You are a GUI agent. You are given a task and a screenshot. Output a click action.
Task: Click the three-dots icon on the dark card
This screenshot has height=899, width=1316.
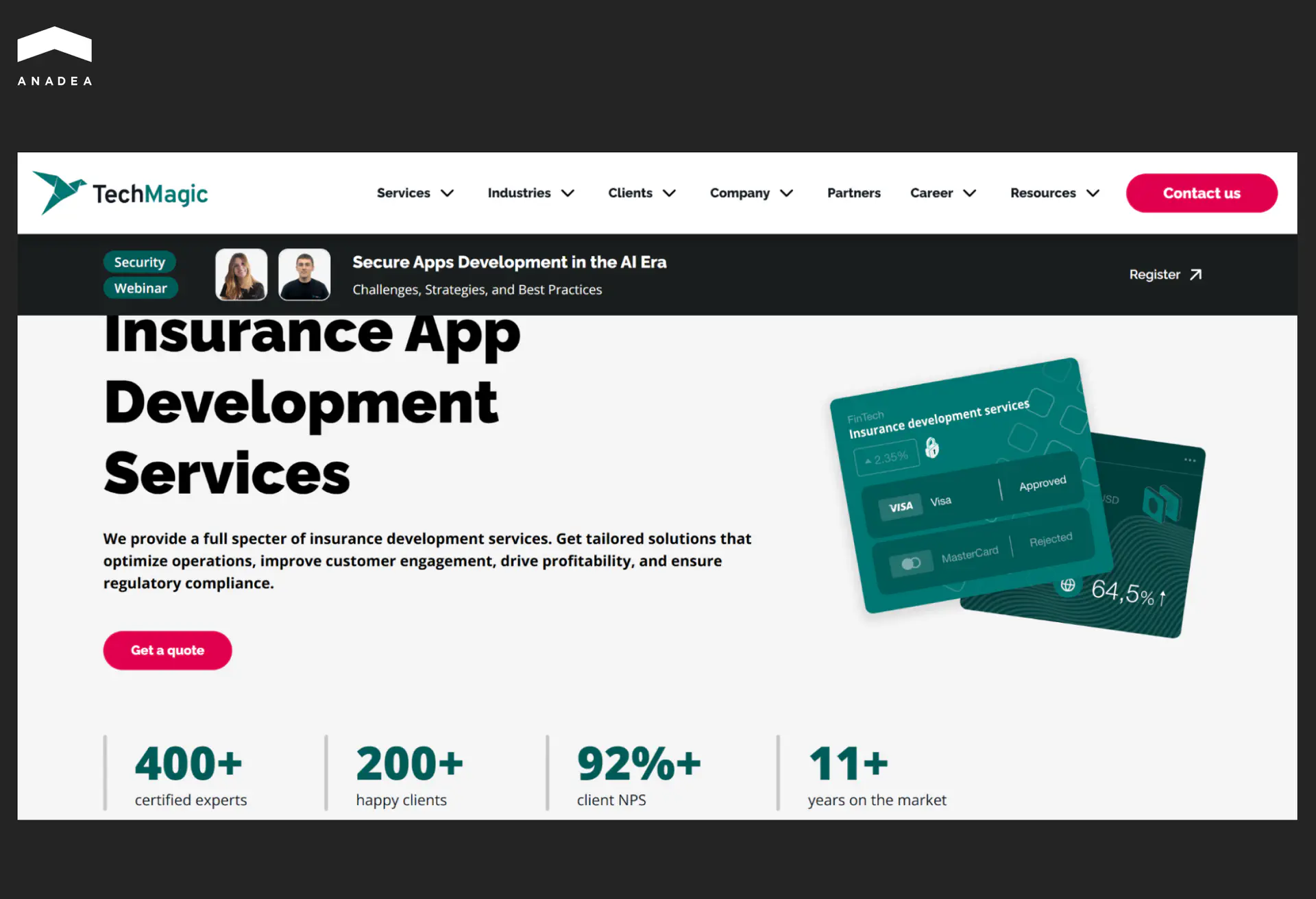pos(1190,460)
